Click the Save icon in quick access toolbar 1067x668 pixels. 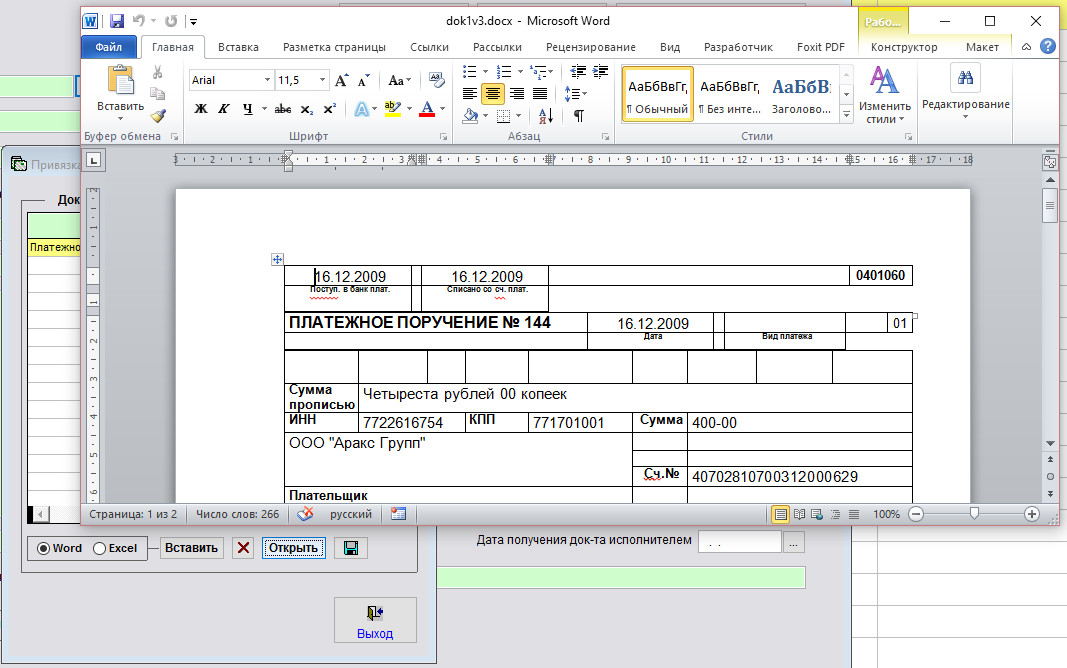tap(117, 20)
